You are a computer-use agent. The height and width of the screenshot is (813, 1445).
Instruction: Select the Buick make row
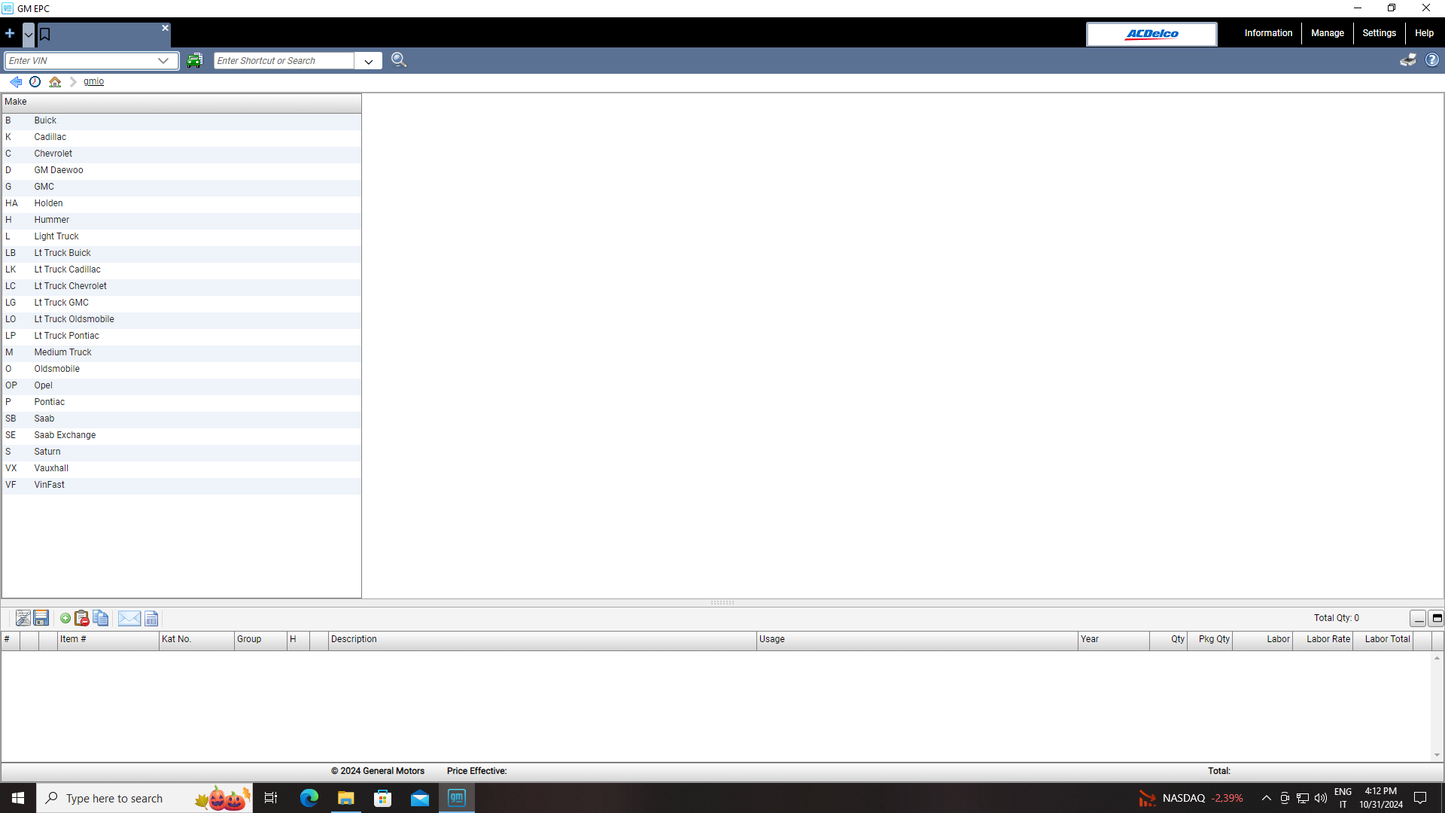(x=181, y=120)
